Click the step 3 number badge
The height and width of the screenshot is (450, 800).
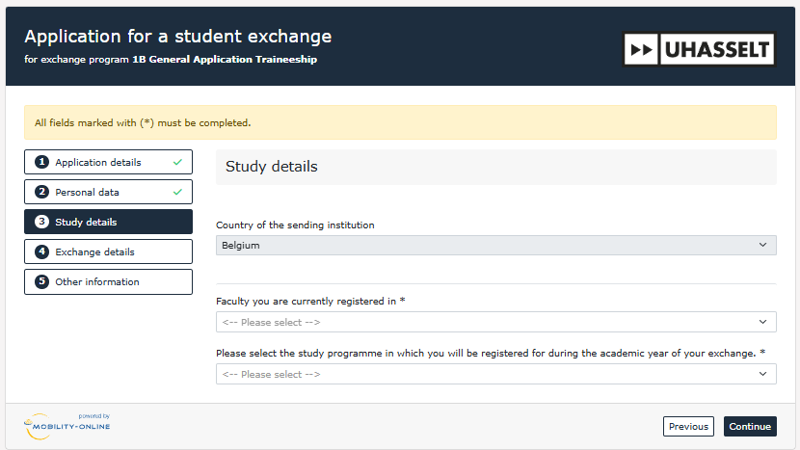point(42,222)
